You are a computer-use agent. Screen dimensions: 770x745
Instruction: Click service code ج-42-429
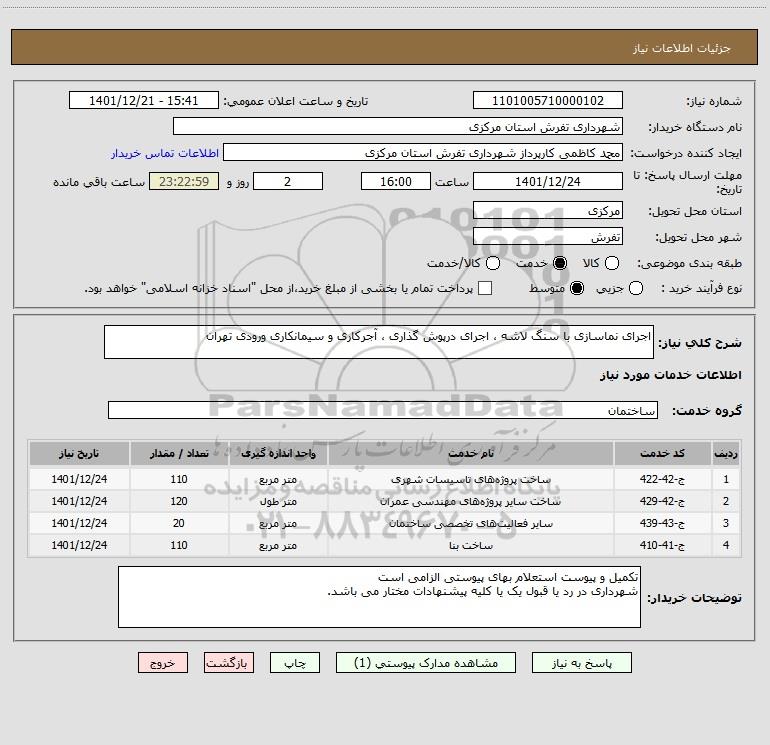click(x=662, y=501)
